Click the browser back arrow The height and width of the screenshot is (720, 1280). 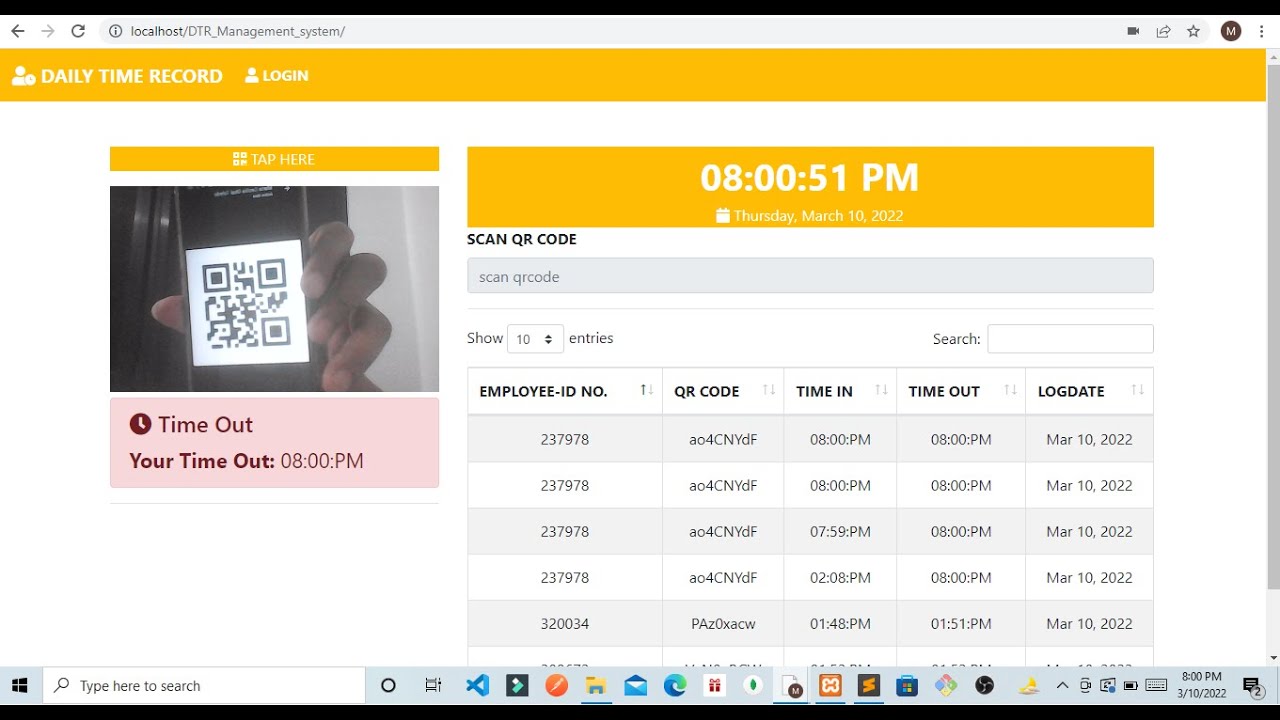pyautogui.click(x=17, y=31)
